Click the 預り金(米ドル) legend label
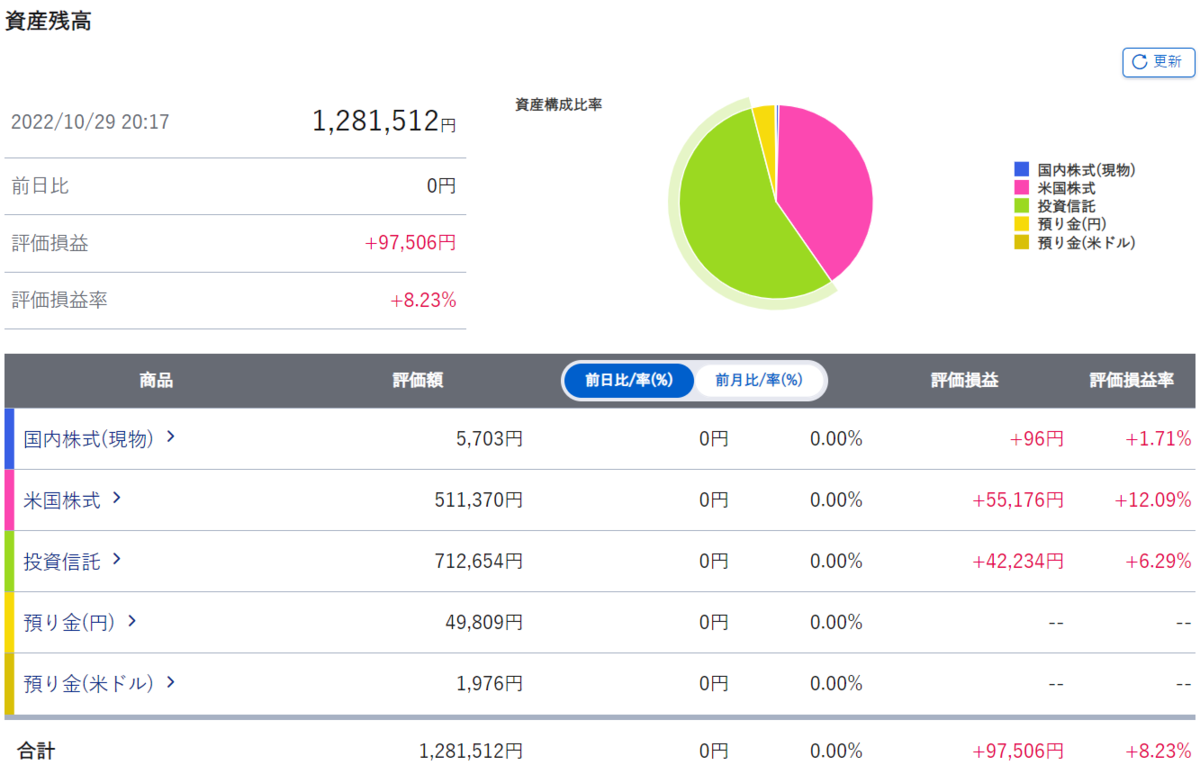This screenshot has width=1200, height=783. tap(1087, 242)
